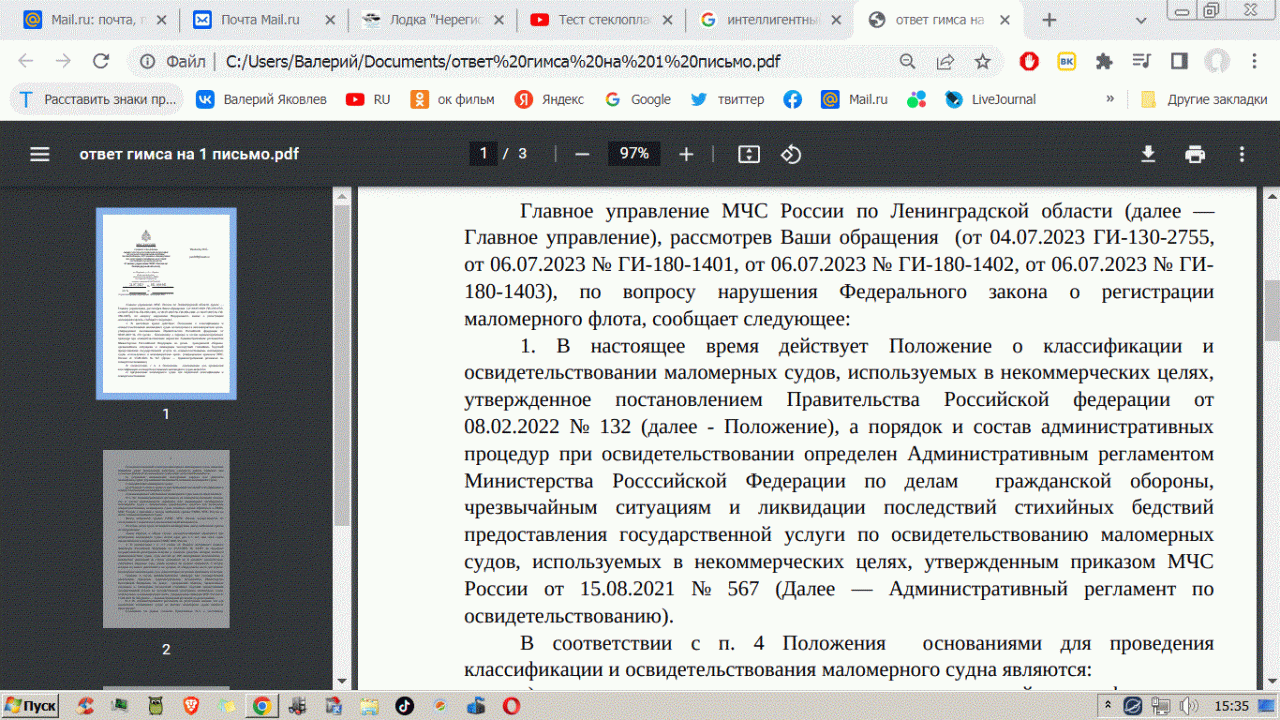Open PDF viewer more actions menu
The image size is (1280, 720).
tap(1242, 154)
